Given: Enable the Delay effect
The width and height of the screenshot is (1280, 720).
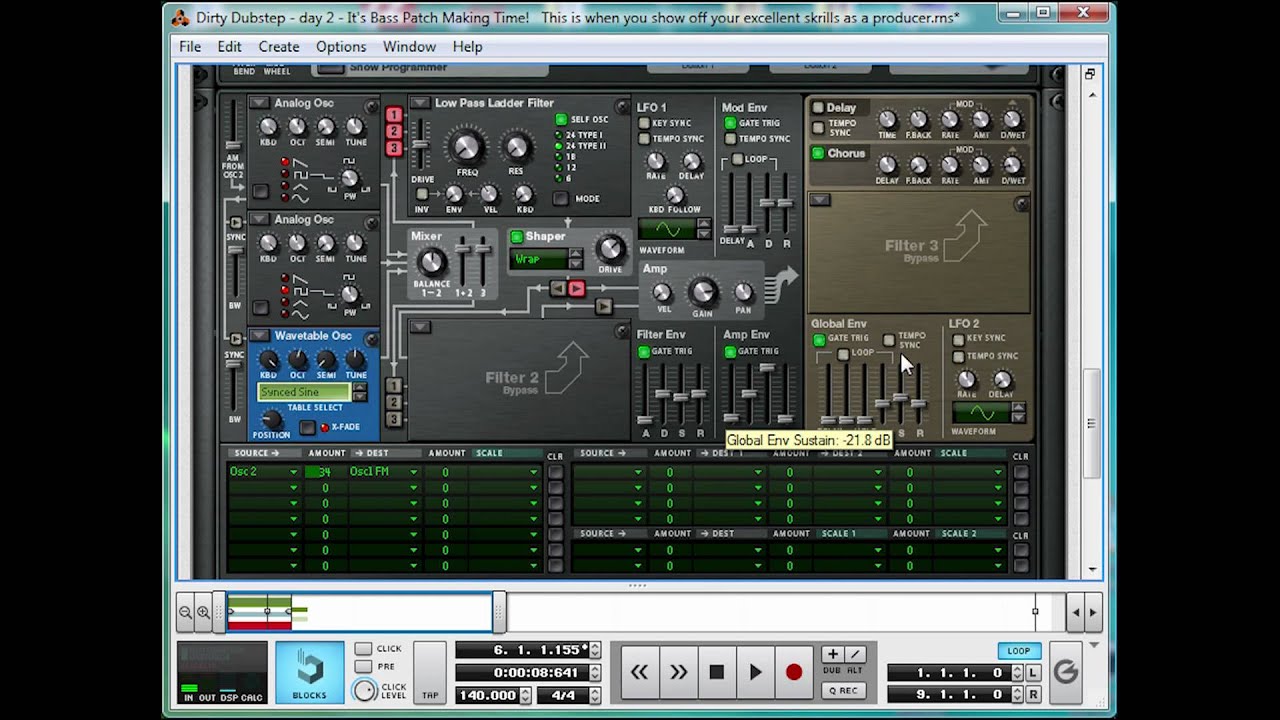Looking at the screenshot, I should click(x=818, y=107).
